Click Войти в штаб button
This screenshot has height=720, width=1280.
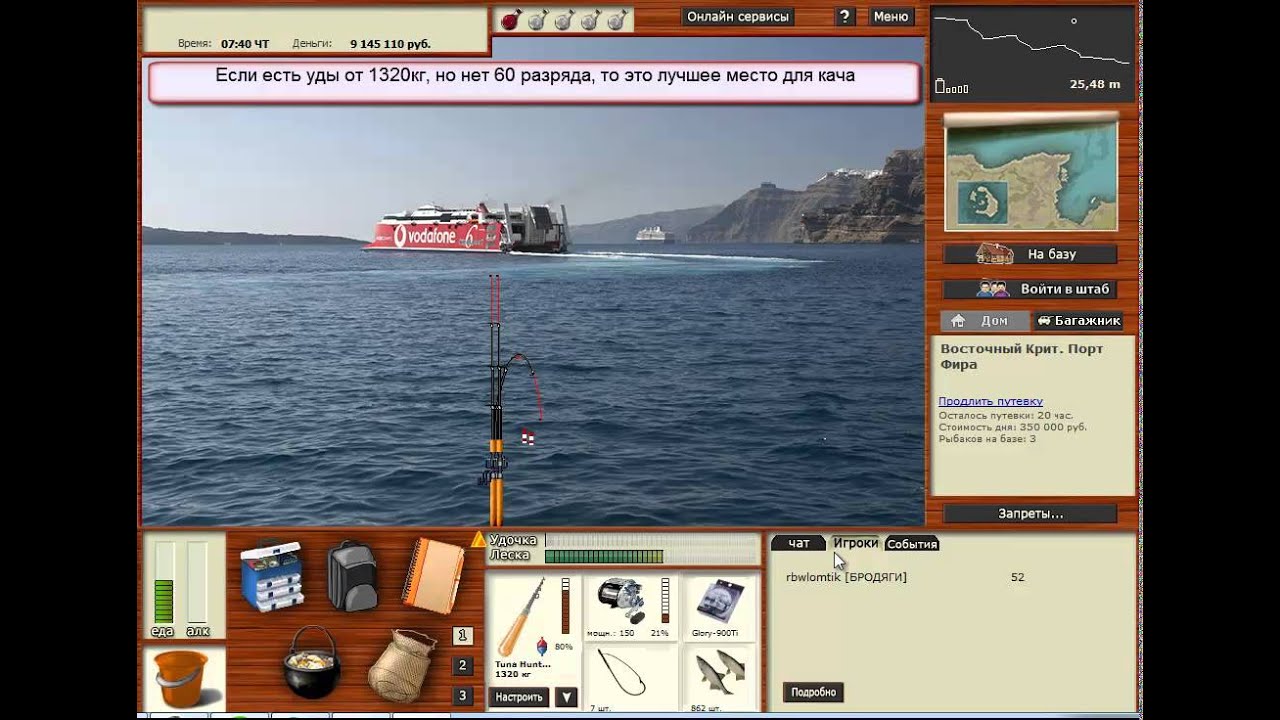[x=1030, y=289]
